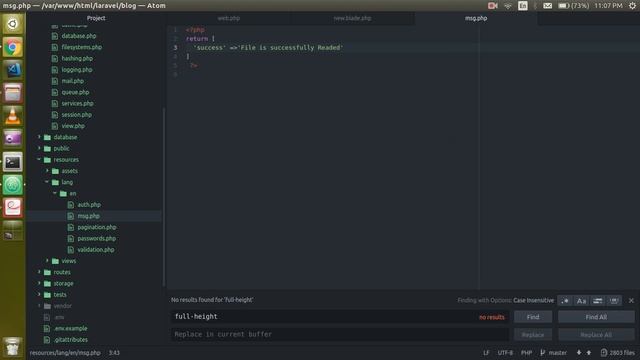
Task: Expand the vendor folder
Action: point(39,305)
